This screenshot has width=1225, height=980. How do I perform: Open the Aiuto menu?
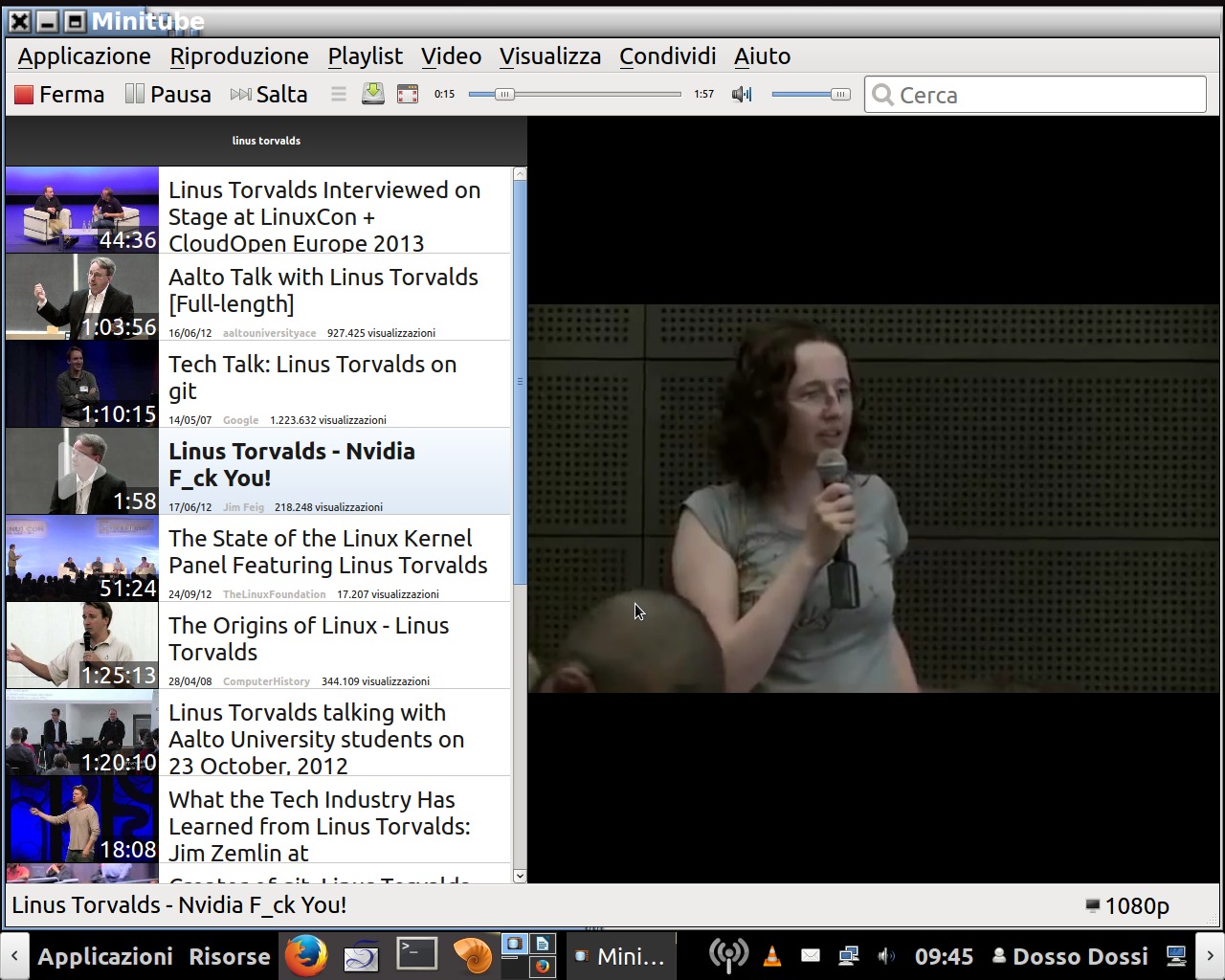pos(763,56)
